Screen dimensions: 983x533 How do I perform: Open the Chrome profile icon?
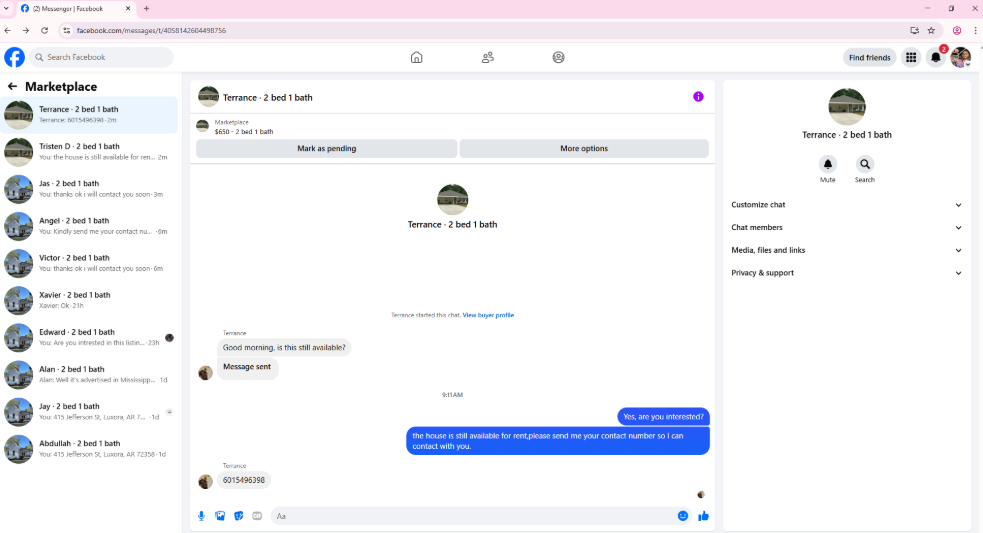pos(957,30)
